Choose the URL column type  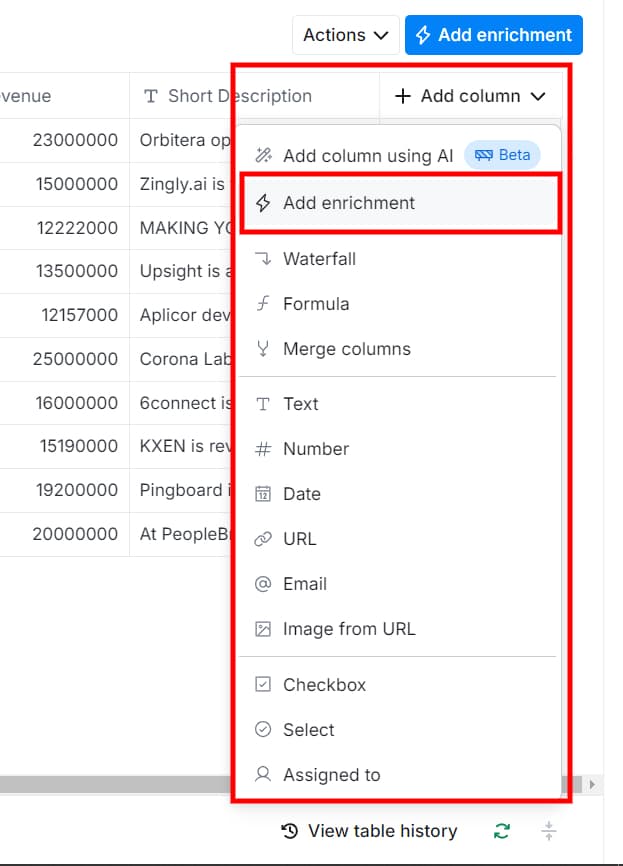(265, 539)
